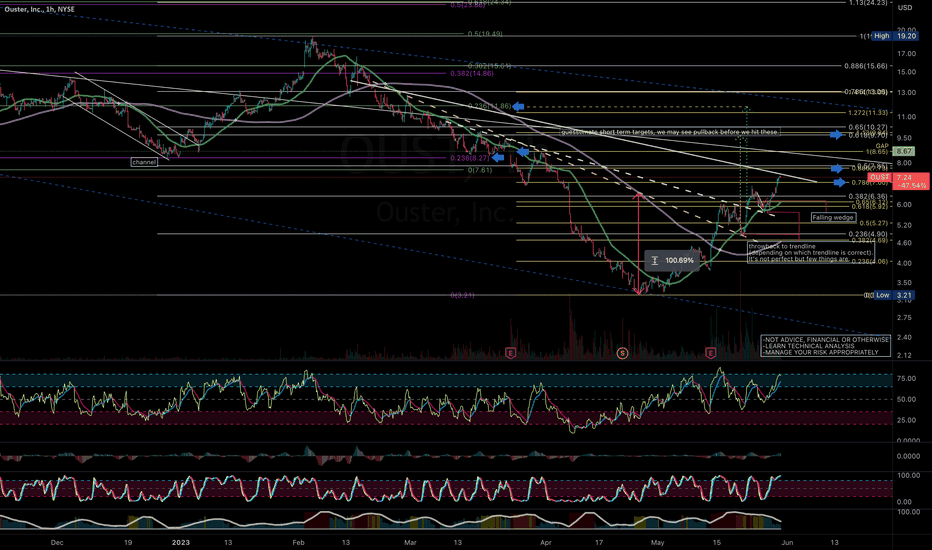932x550 pixels.
Task: Click the 0(7.61) Fibonacci label
Action: (x=480, y=170)
